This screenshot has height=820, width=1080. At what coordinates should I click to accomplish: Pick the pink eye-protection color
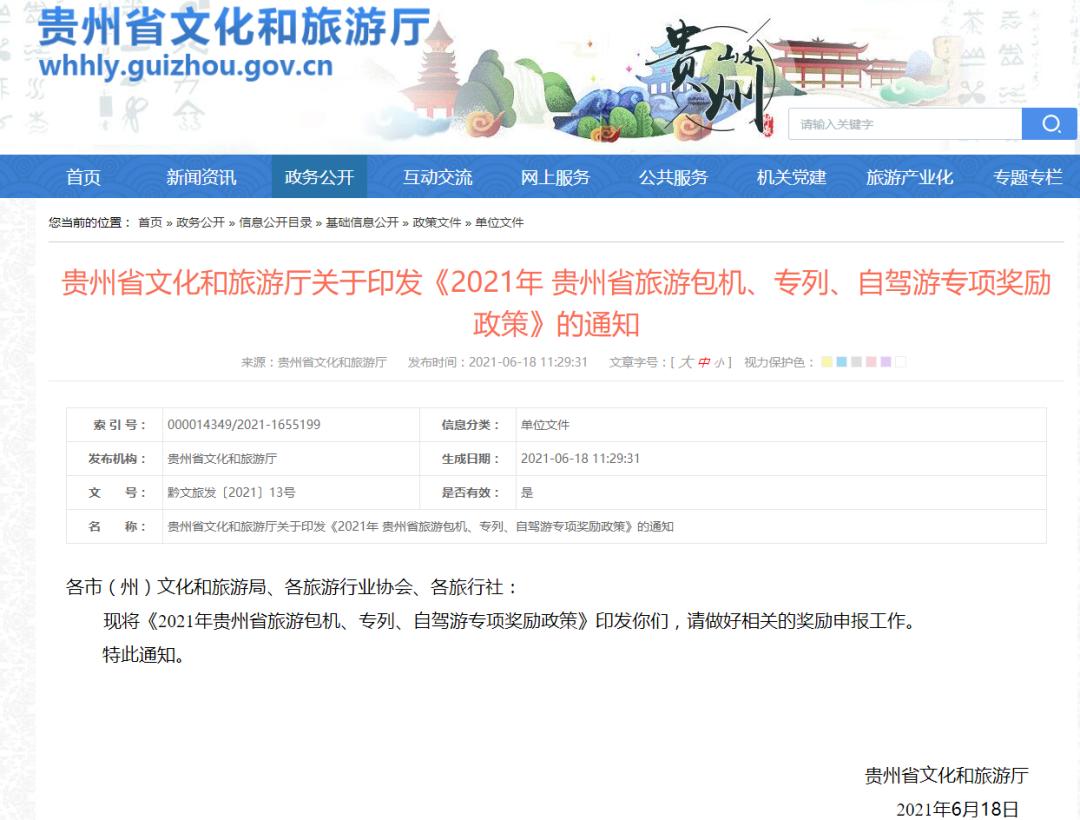pos(871,362)
